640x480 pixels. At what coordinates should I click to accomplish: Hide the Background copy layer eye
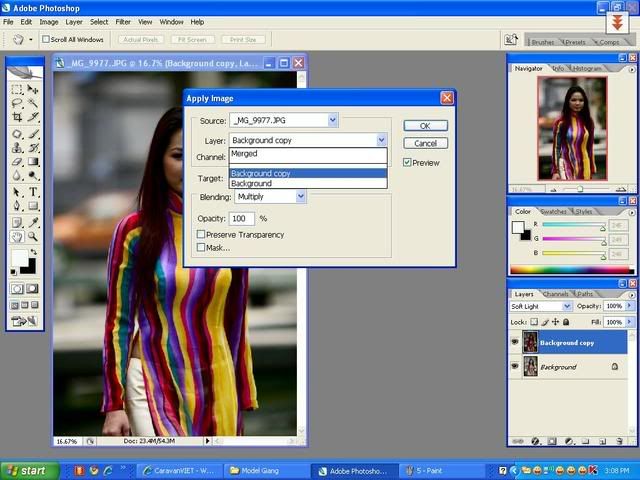tap(515, 342)
